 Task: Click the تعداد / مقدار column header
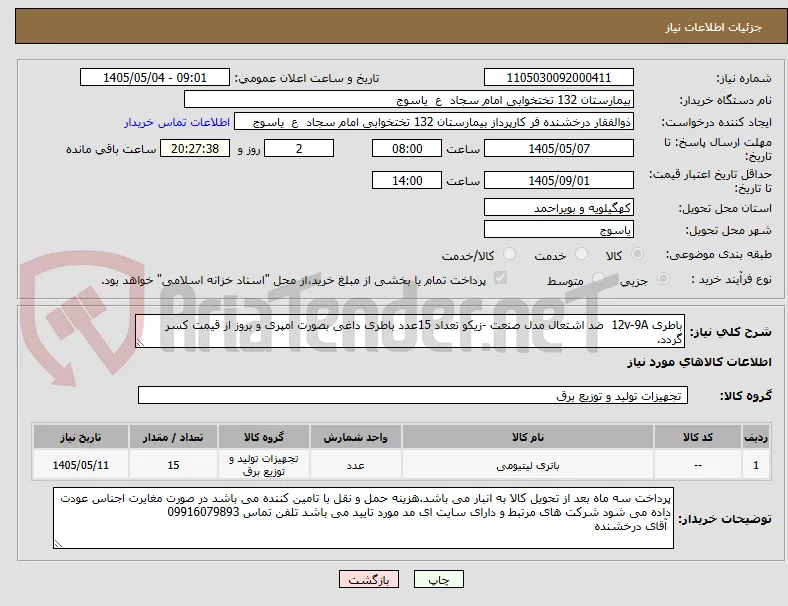click(173, 437)
